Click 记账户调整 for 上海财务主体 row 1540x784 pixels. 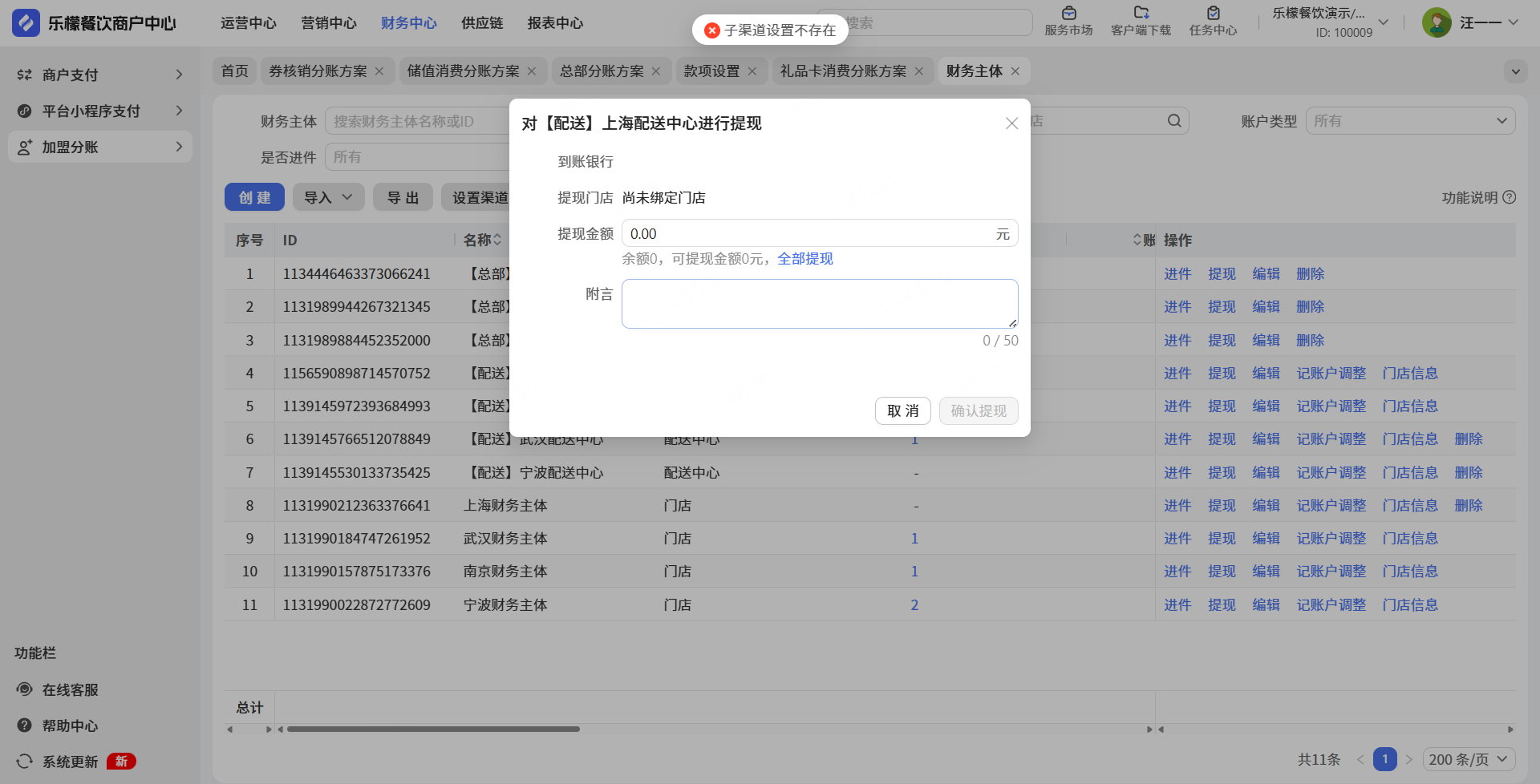(1331, 506)
